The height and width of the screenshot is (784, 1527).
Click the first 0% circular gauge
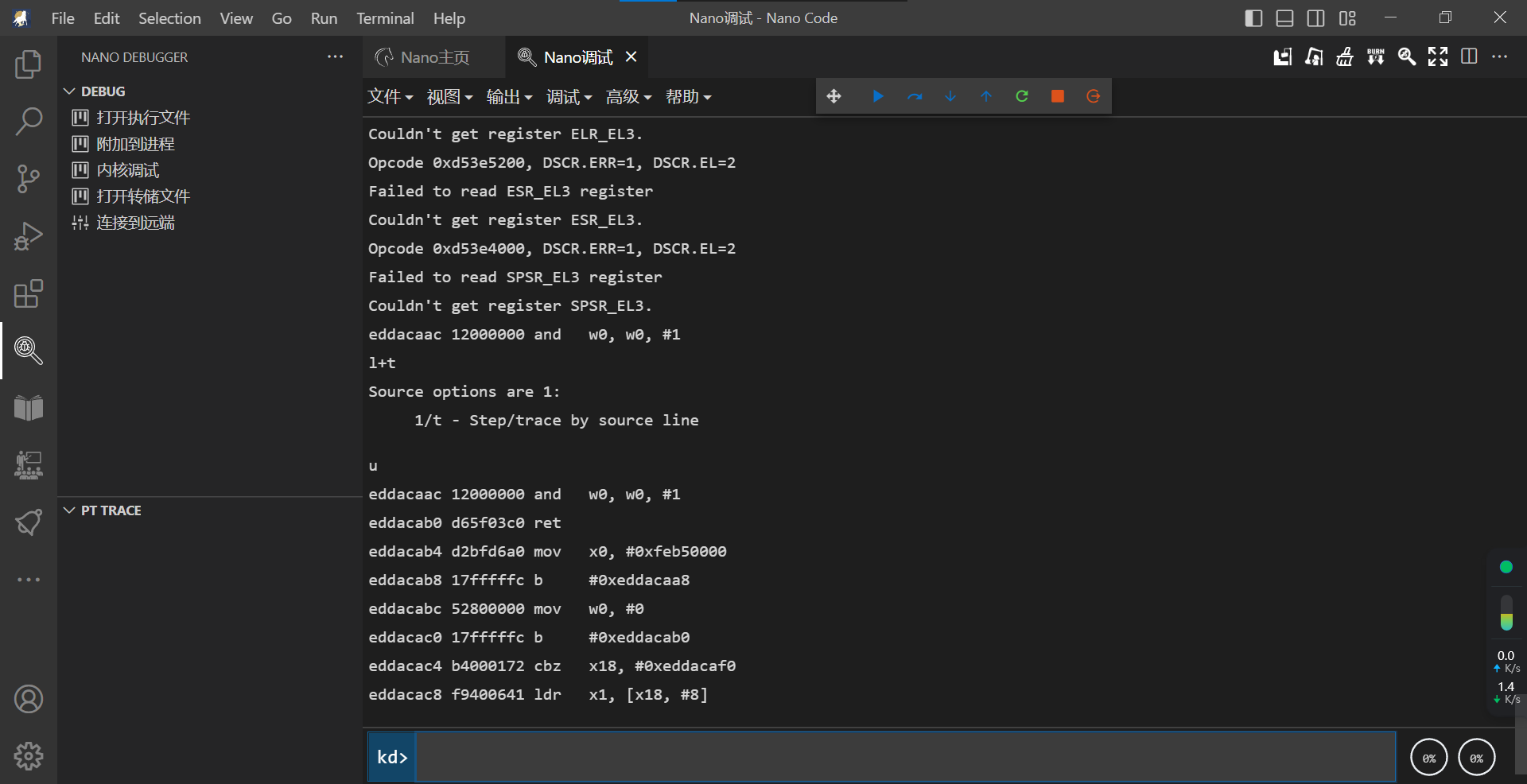[x=1429, y=758]
